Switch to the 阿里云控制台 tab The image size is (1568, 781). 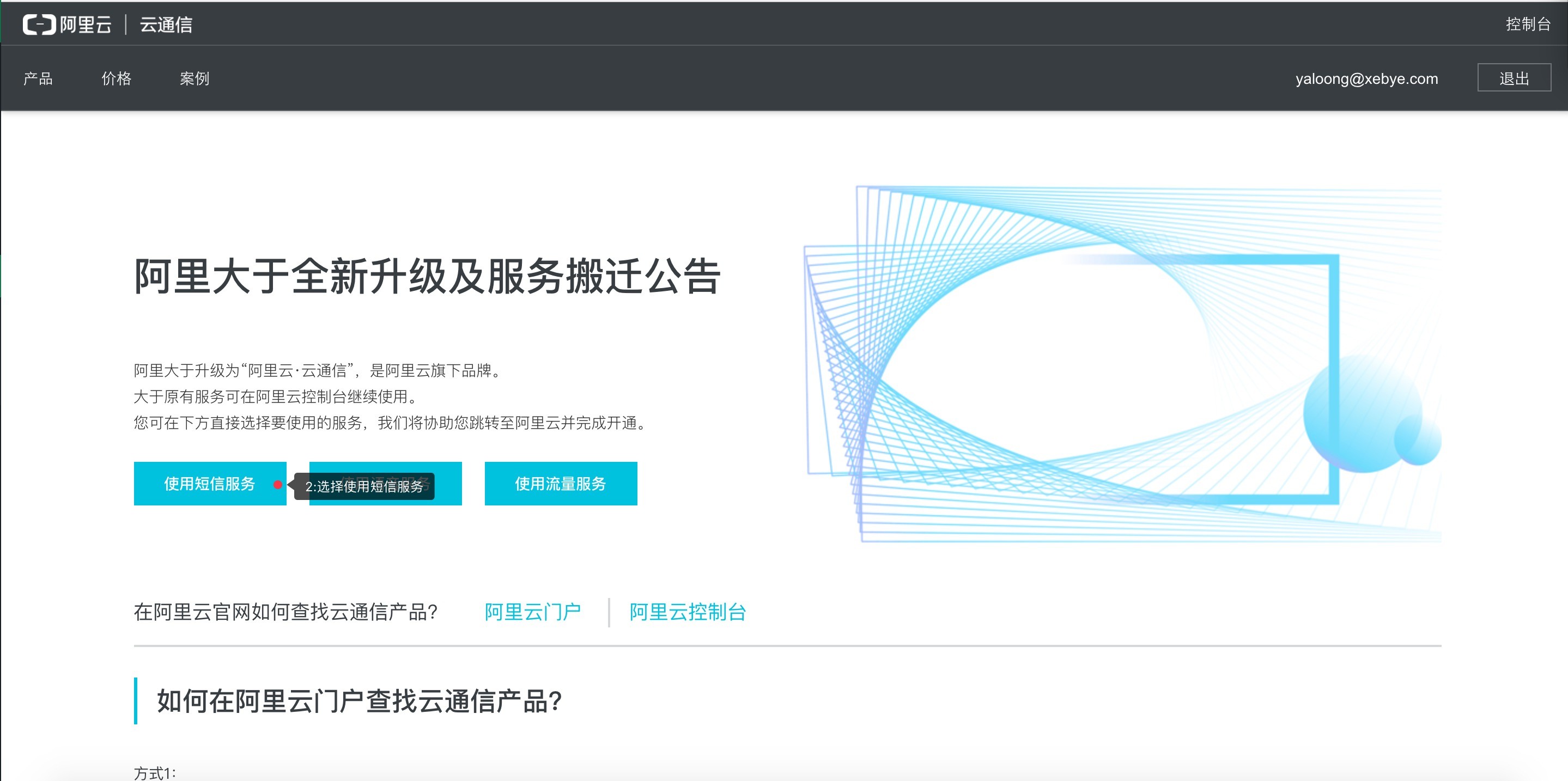click(688, 612)
